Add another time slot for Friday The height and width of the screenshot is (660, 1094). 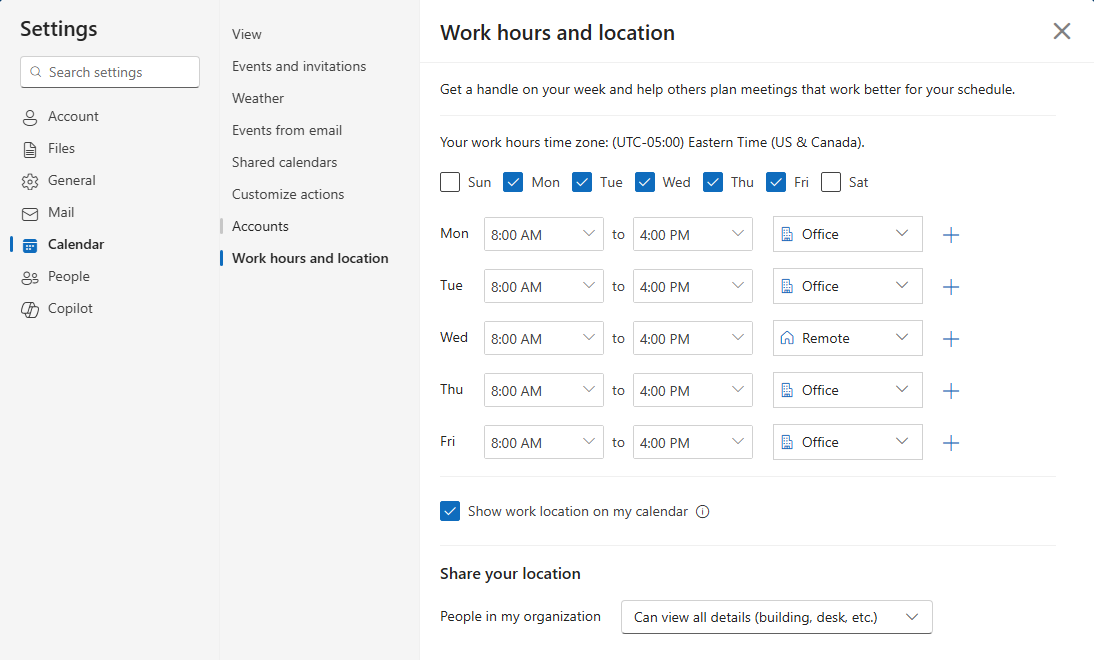(951, 443)
